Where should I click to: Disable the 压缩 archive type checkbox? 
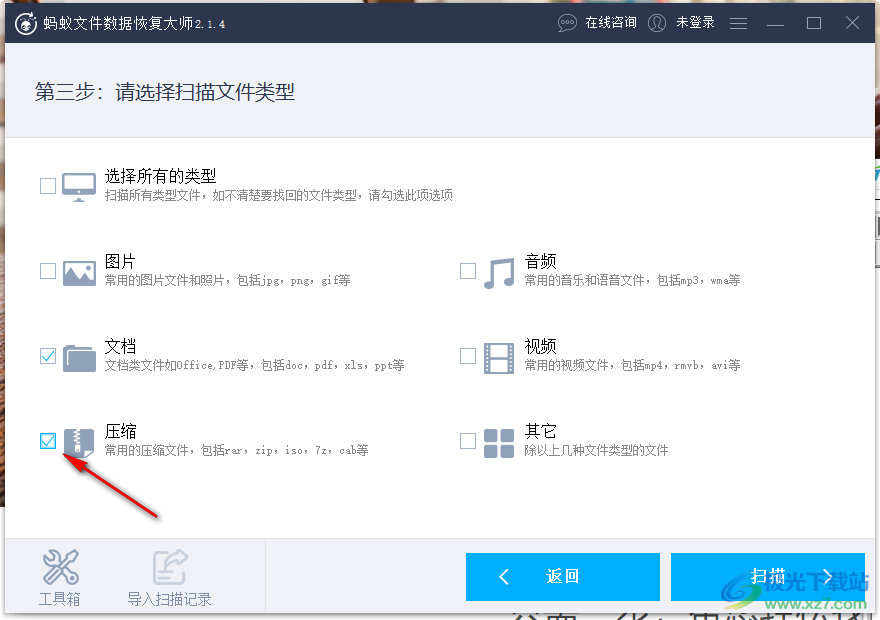46,440
